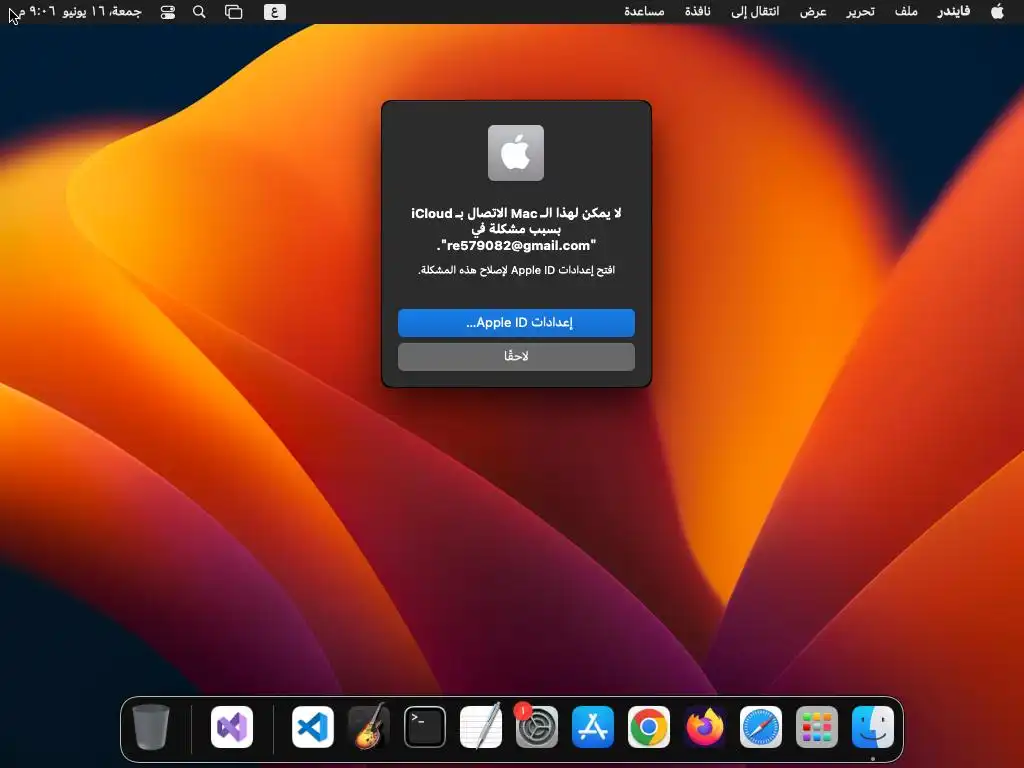This screenshot has height=768, width=1024.
Task: Open Launchpad from the Dock
Action: click(x=816, y=727)
